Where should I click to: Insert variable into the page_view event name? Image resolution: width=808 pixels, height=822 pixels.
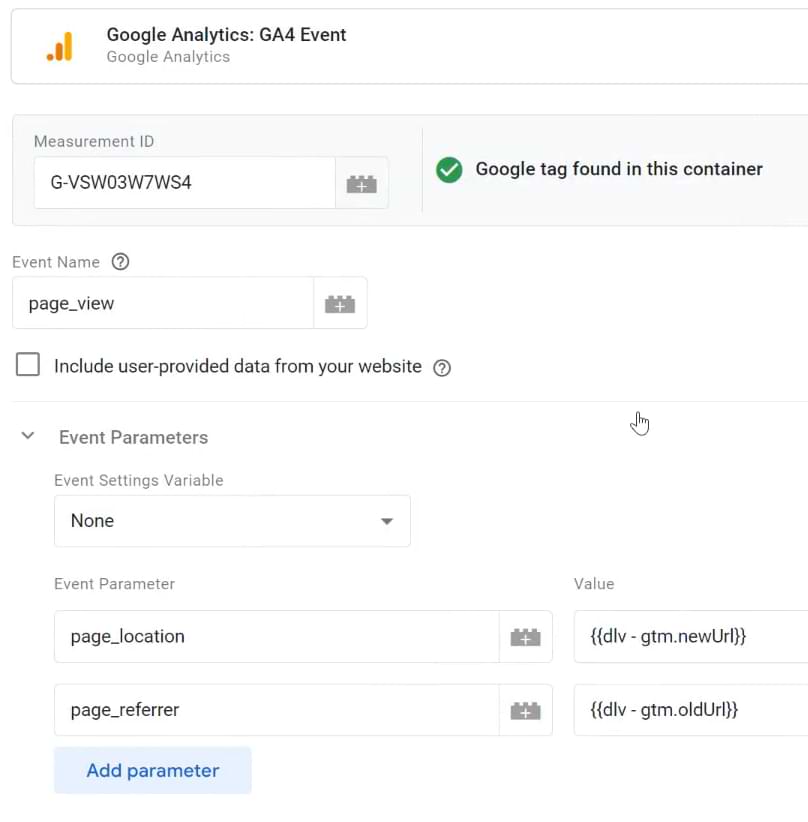click(x=340, y=304)
